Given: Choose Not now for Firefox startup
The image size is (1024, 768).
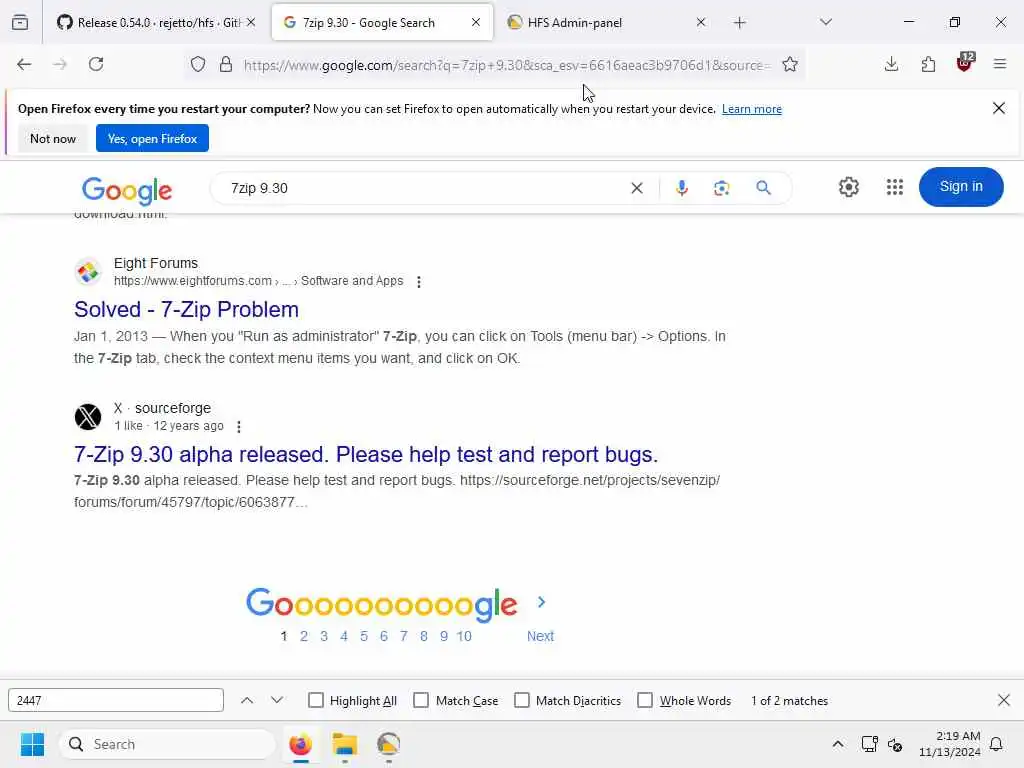Looking at the screenshot, I should coord(53,138).
